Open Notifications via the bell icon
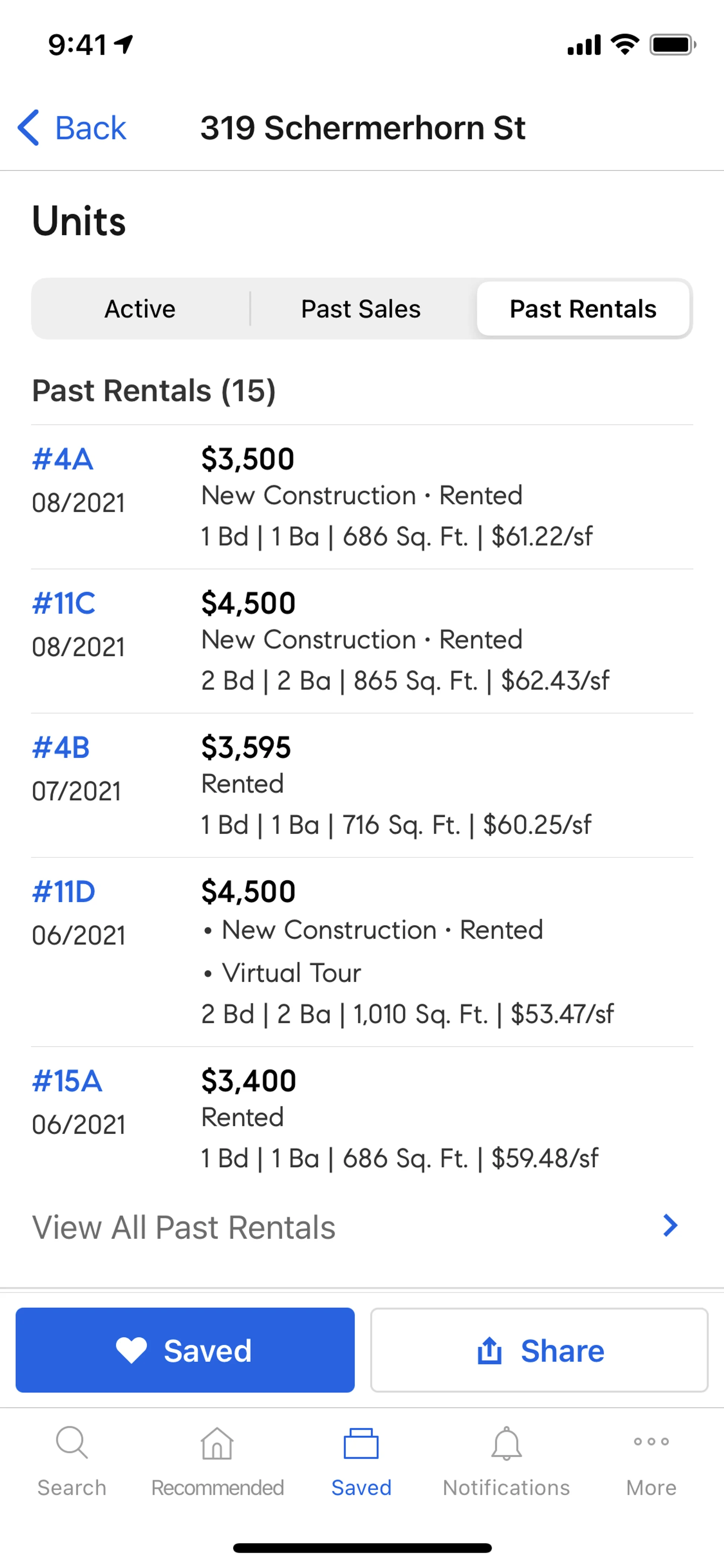This screenshot has height=1568, width=724. click(x=506, y=1444)
